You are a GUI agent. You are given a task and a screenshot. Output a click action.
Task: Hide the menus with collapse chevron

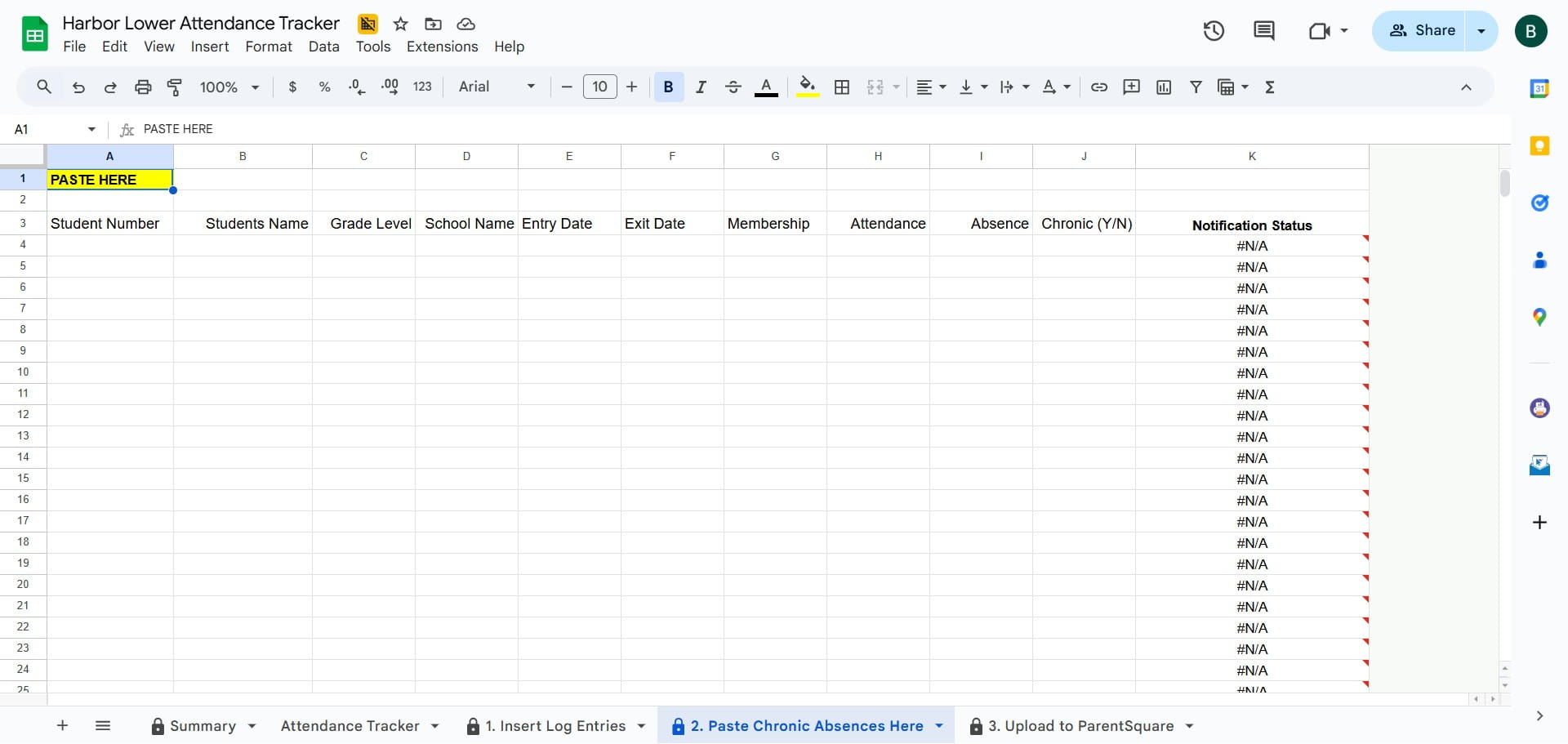point(1466,87)
